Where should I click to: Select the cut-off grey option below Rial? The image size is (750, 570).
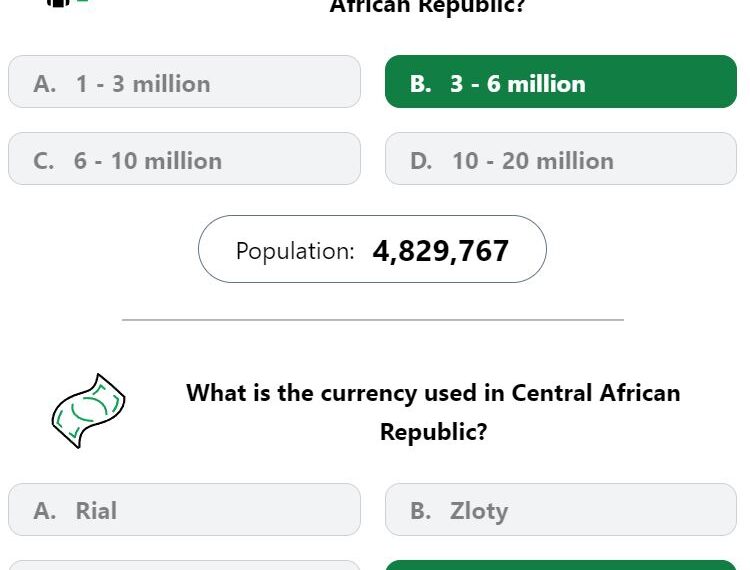pos(184,565)
